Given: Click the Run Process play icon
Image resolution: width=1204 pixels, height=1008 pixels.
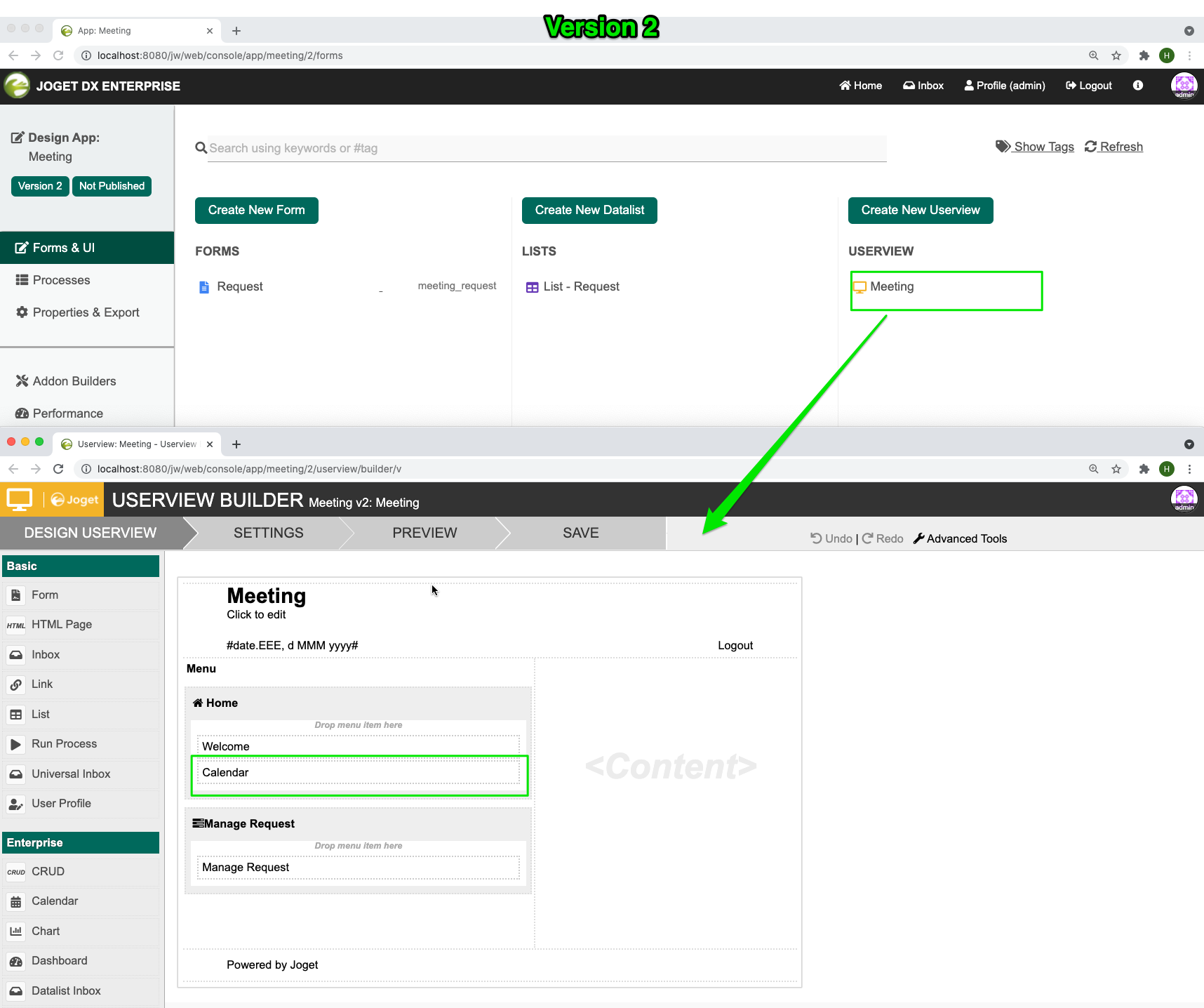Looking at the screenshot, I should 15,744.
